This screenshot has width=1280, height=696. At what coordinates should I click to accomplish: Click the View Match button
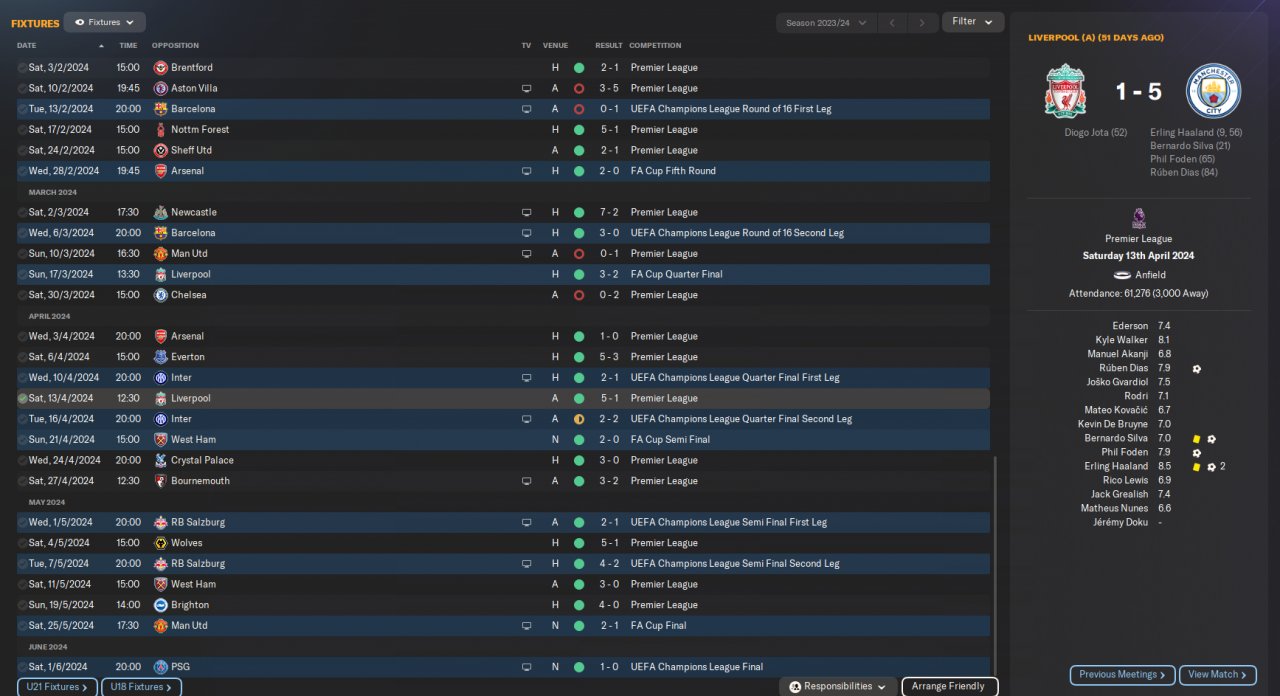[1217, 675]
